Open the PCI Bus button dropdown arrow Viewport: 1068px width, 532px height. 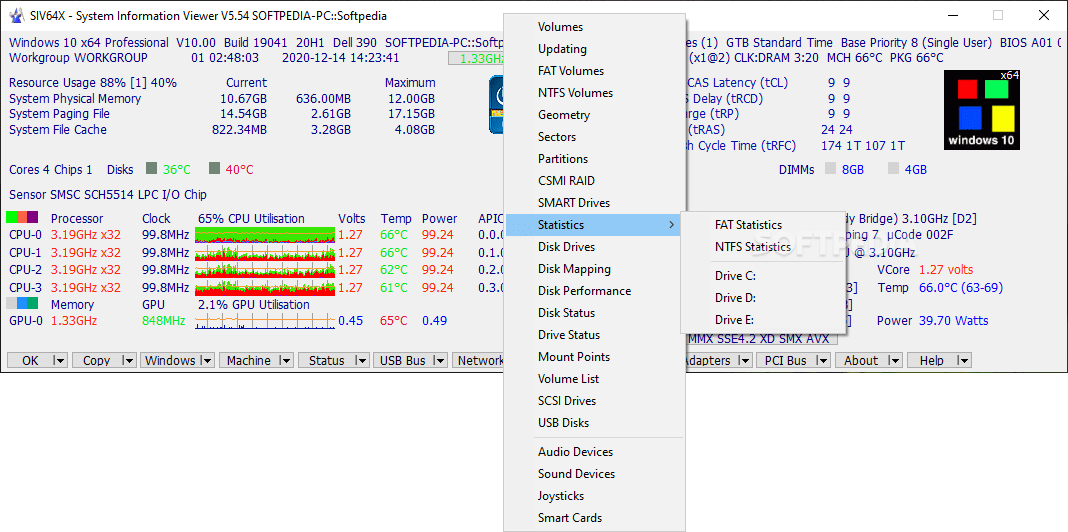pyautogui.click(x=822, y=361)
